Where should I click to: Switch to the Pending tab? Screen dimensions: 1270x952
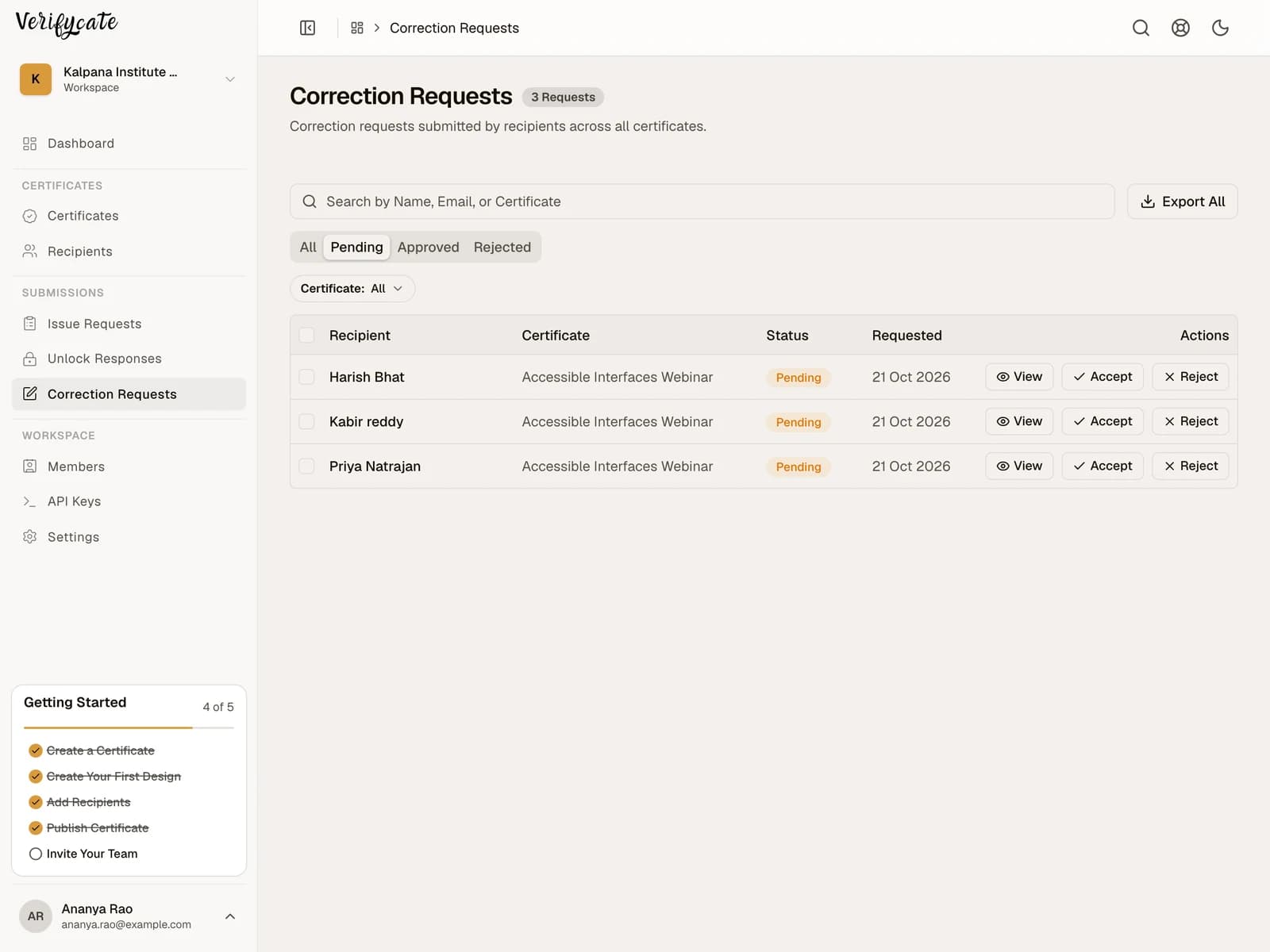tap(356, 248)
